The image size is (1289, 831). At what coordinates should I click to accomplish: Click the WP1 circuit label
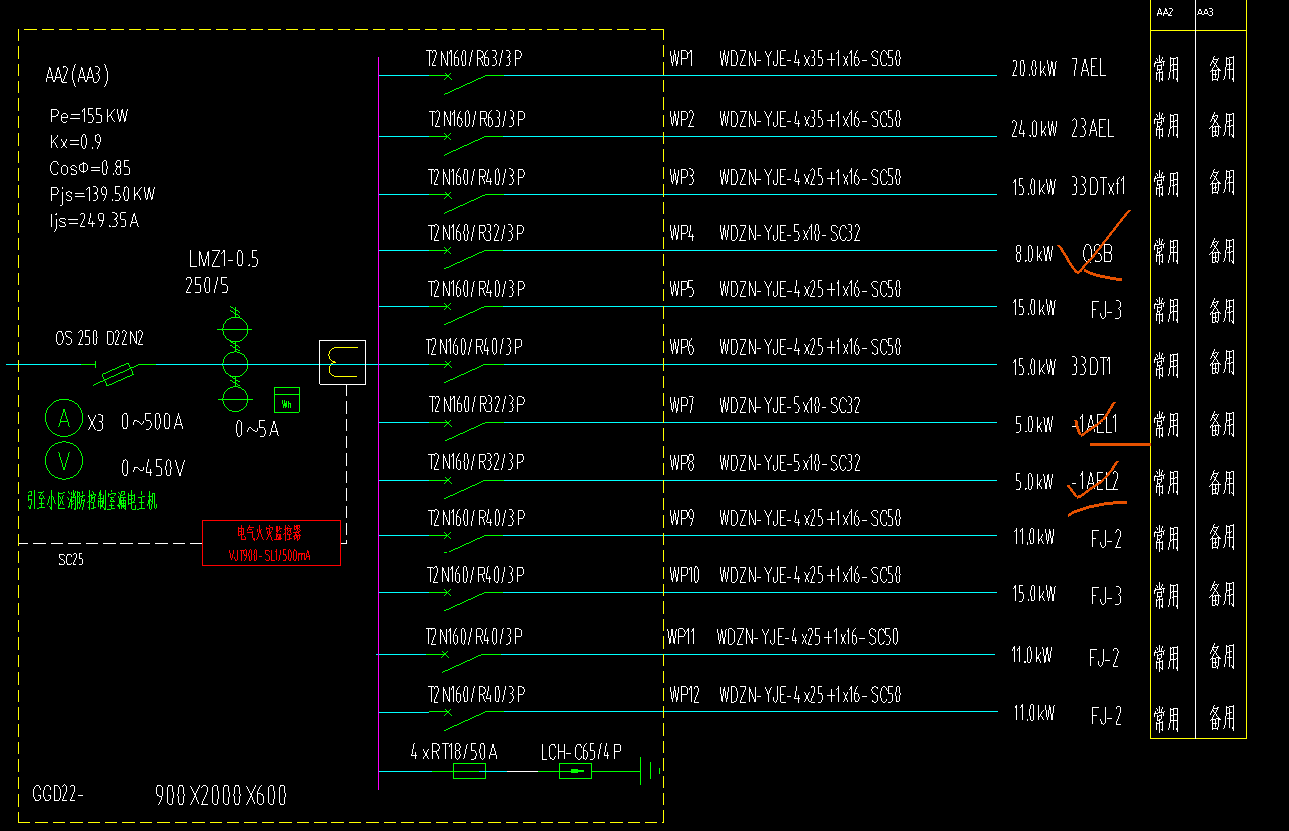681,59
